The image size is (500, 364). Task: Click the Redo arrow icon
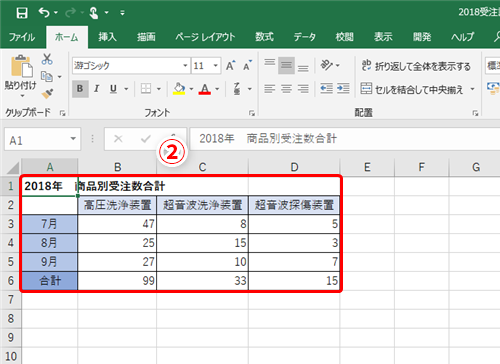71,13
